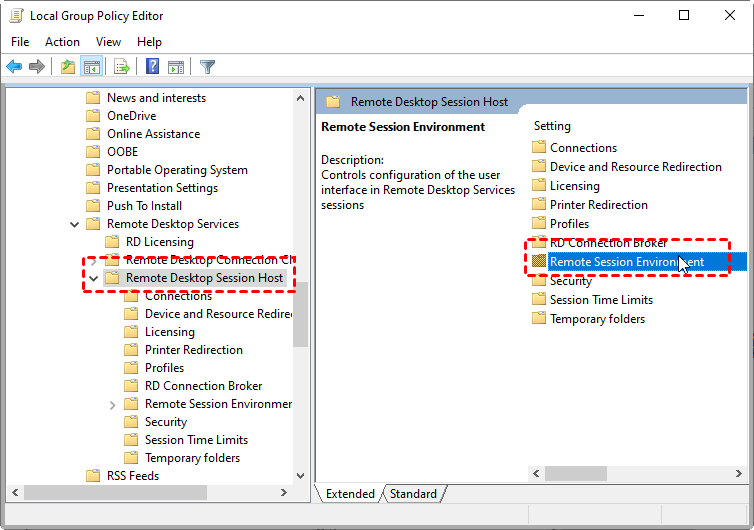
Task: Click the folder icon beside News and interests
Action: (x=93, y=98)
